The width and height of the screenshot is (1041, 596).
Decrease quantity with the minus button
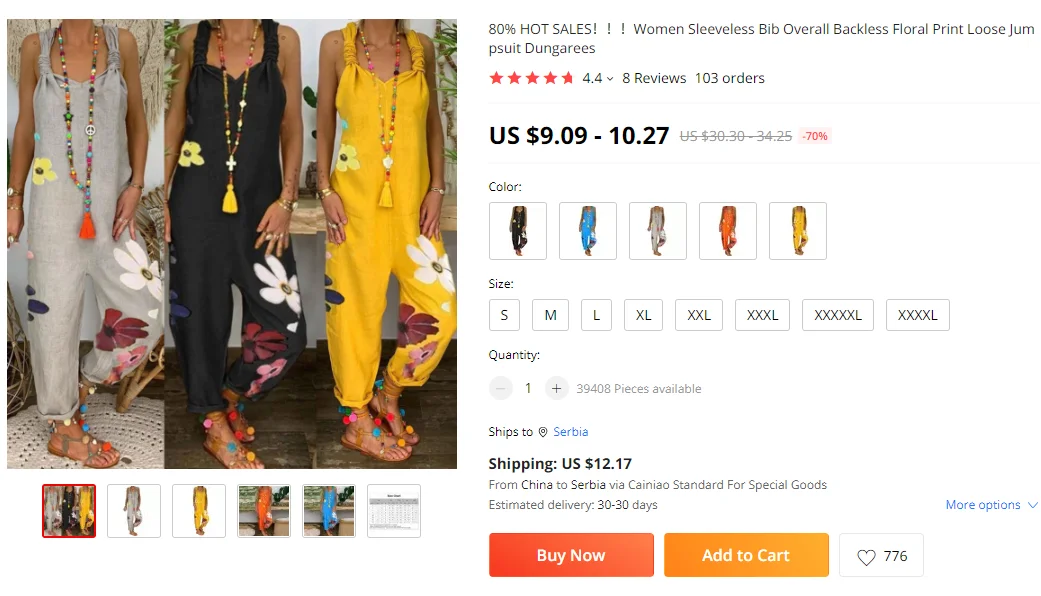point(500,388)
